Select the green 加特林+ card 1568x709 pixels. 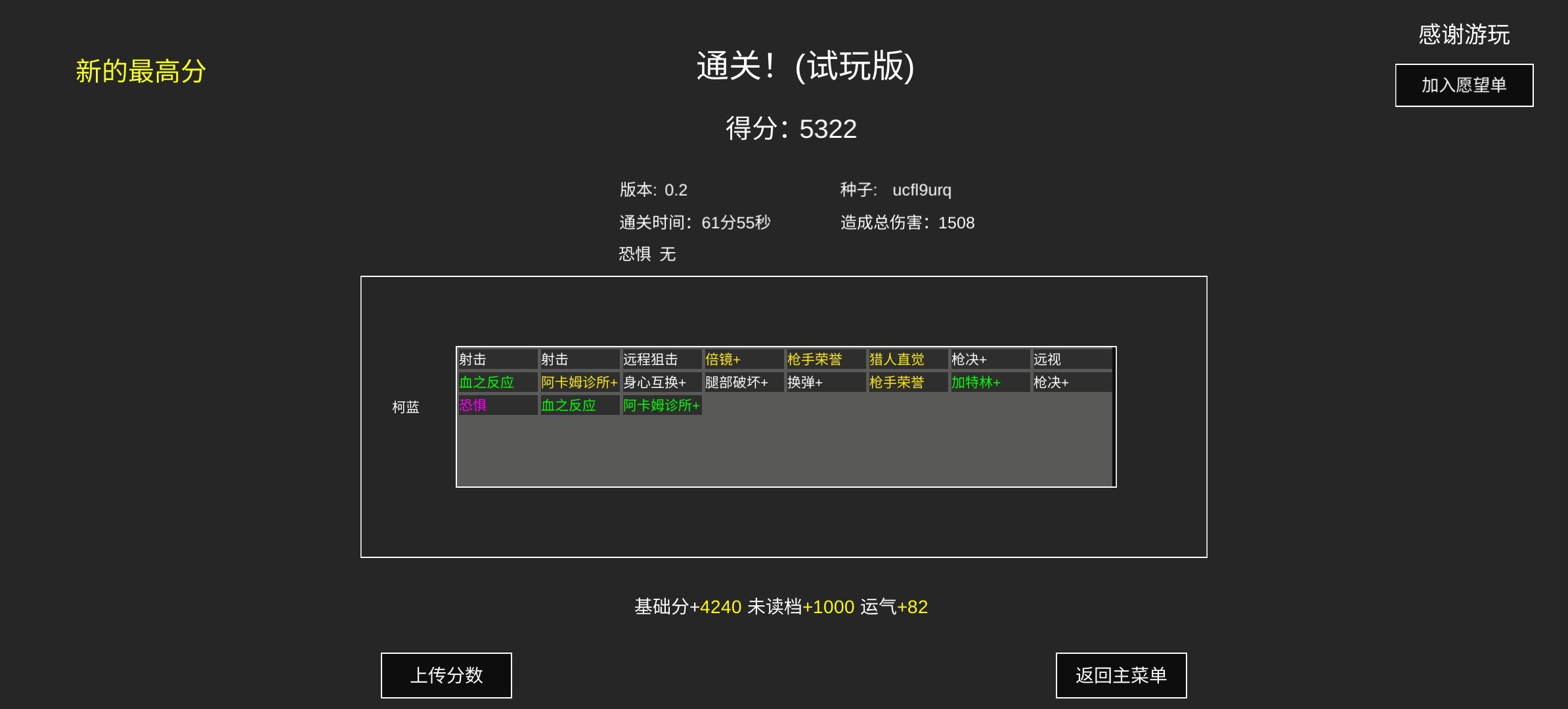(x=989, y=382)
